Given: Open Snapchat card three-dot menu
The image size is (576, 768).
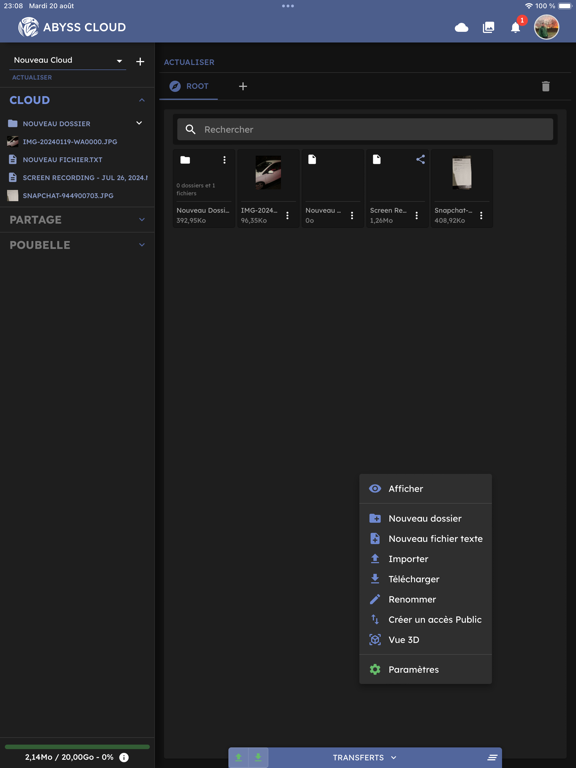Looking at the screenshot, I should click(x=481, y=216).
